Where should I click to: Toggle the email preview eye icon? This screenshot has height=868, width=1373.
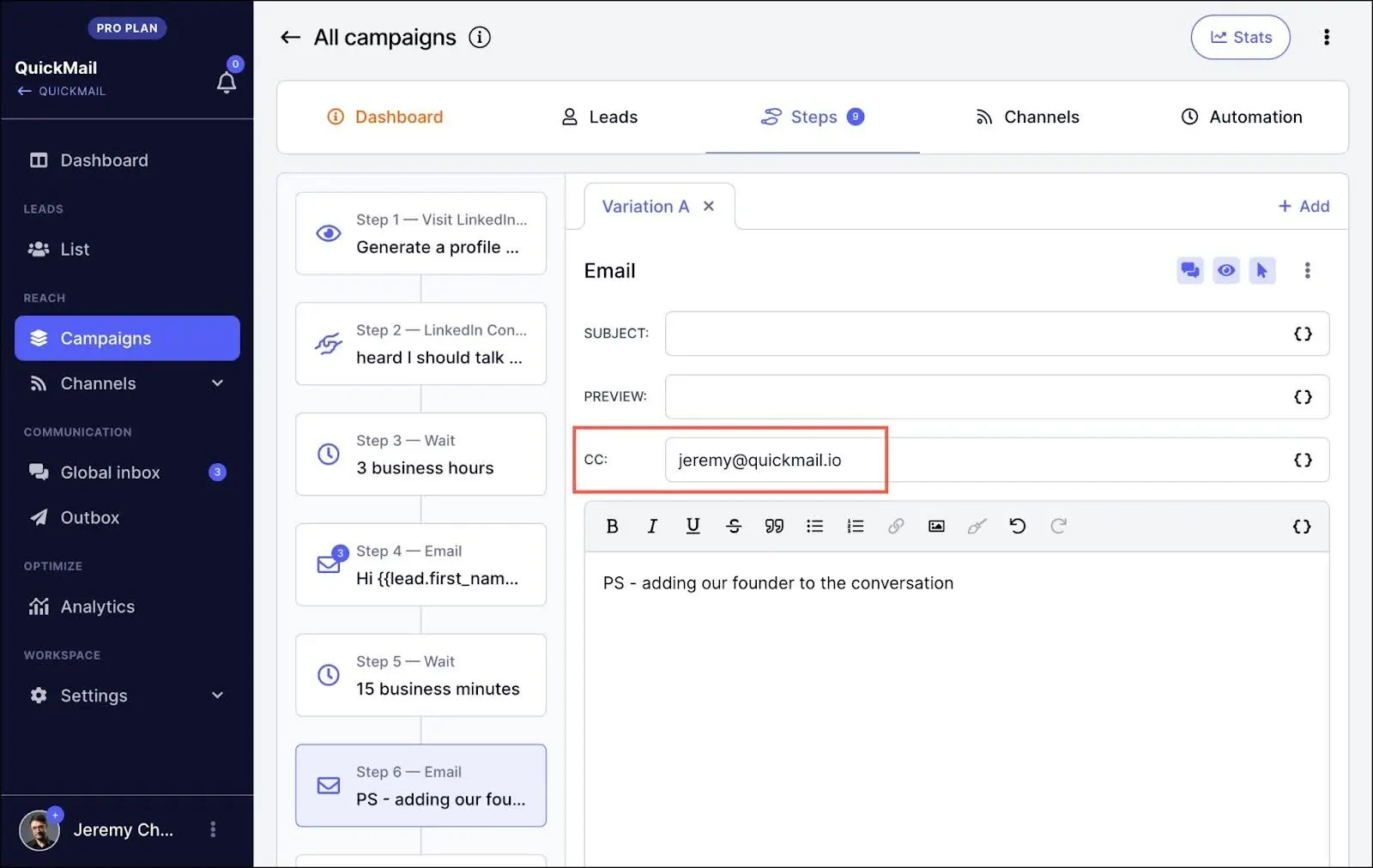[x=1226, y=270]
